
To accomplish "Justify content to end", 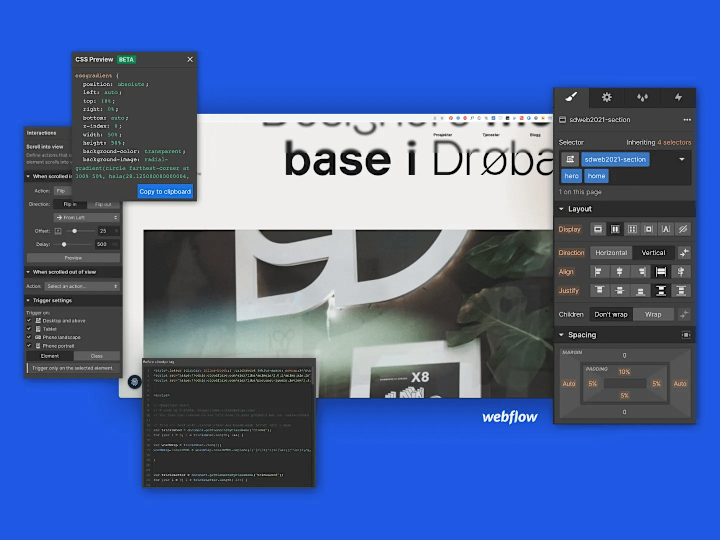I will [x=641, y=291].
